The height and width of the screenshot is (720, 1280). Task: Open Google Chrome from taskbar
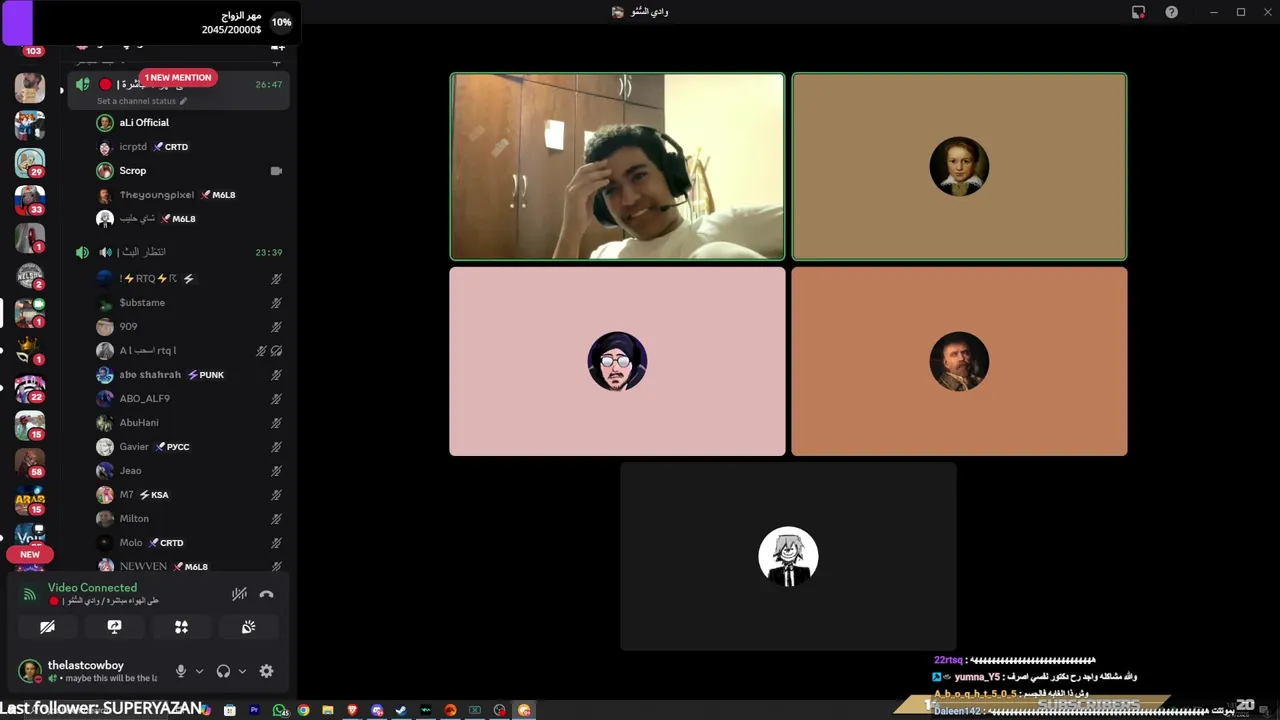point(303,710)
